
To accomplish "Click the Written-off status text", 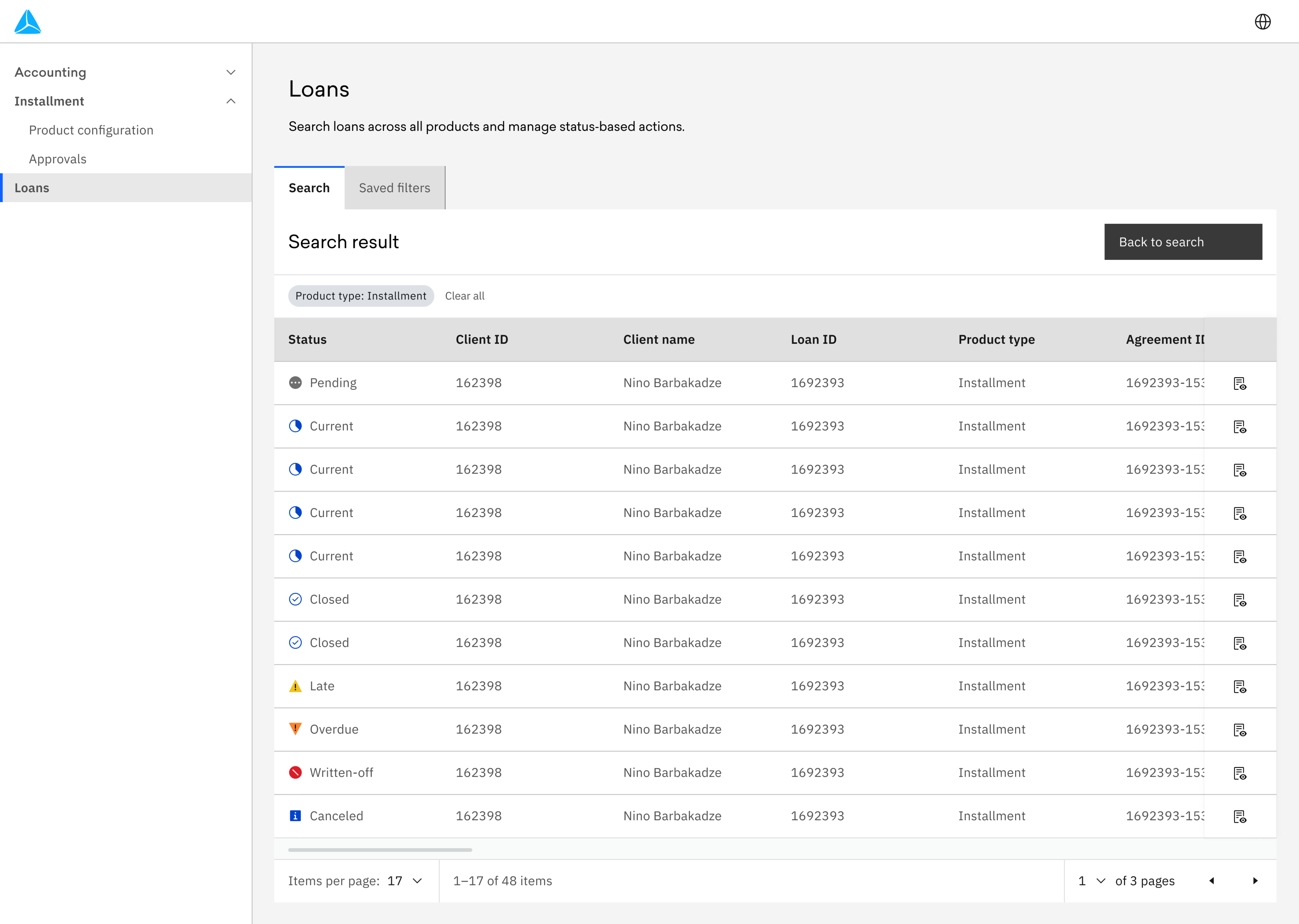I will point(341,773).
